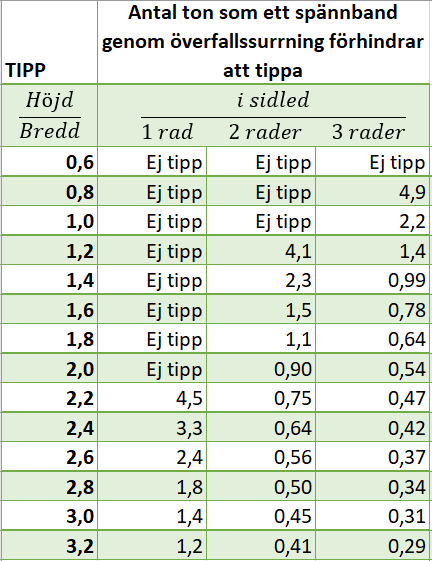Image resolution: width=432 pixels, height=561 pixels.
Task: Select the 3,0 row label cell
Action: (49, 516)
